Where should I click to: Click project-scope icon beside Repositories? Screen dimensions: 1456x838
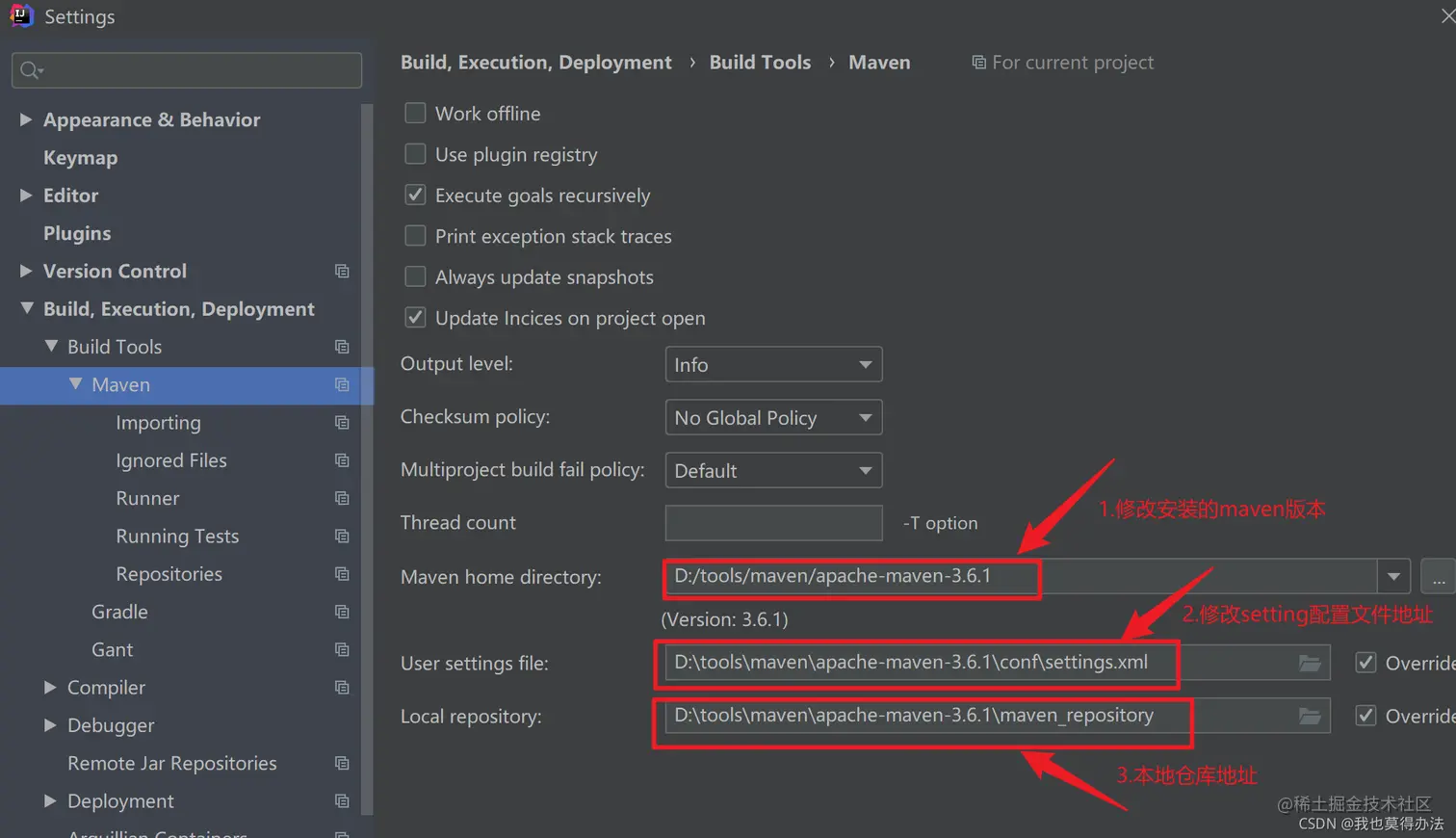pyautogui.click(x=342, y=574)
